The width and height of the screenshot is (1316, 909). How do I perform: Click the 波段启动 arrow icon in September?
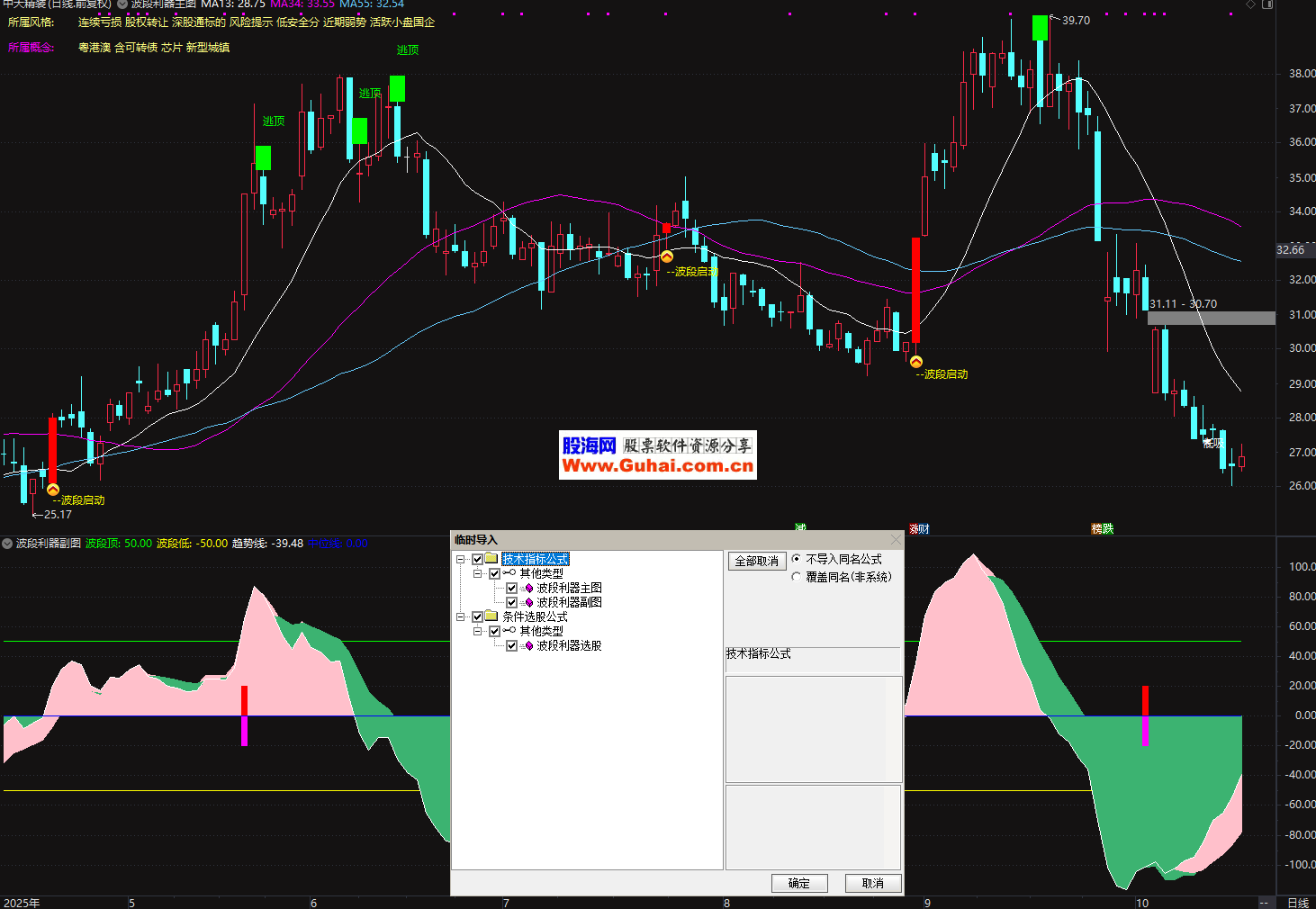pyautogui.click(x=916, y=363)
